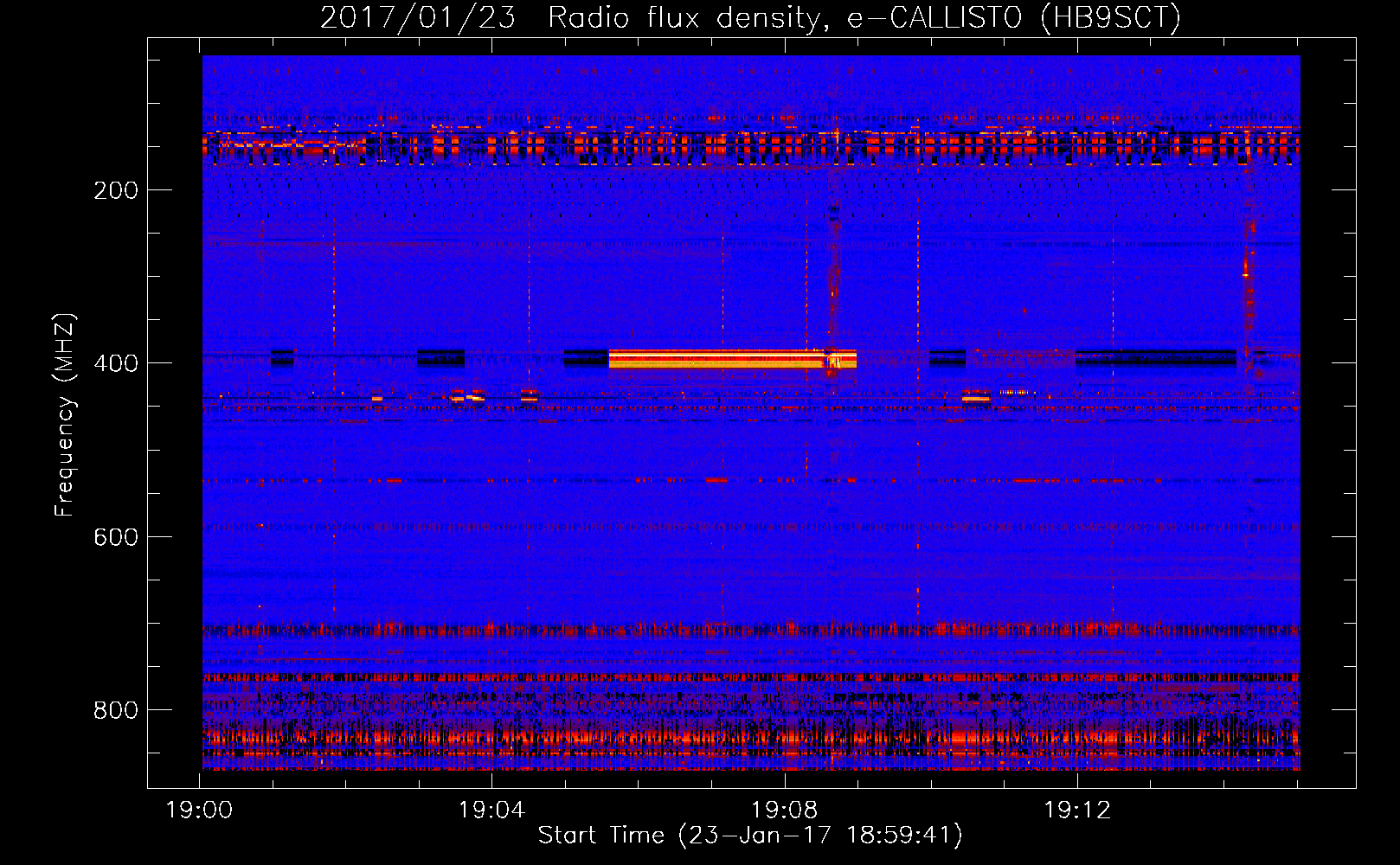Image resolution: width=1400 pixels, height=865 pixels.
Task: Click the 600 frequency tick label
Action: pos(116,537)
